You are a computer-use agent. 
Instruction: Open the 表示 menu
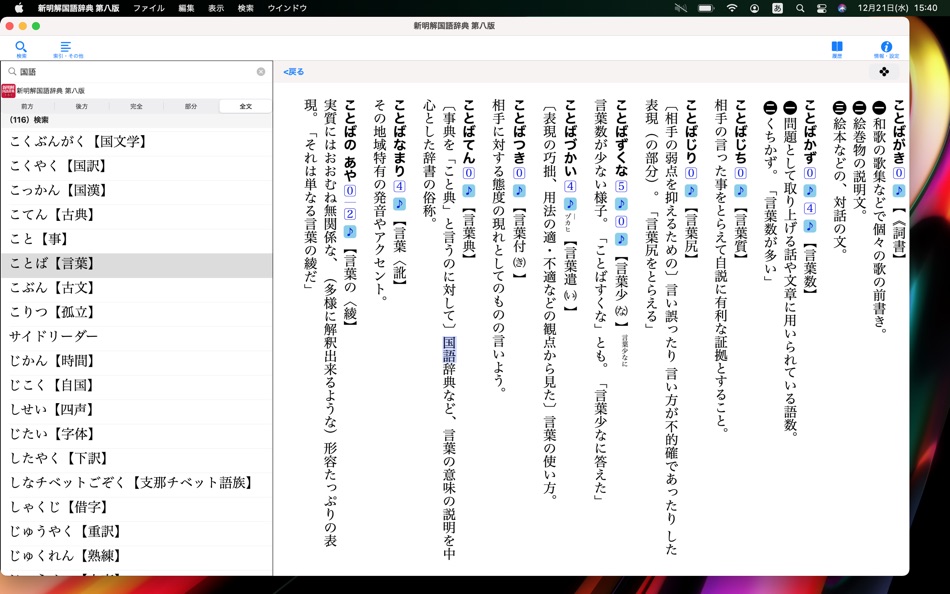tap(216, 8)
